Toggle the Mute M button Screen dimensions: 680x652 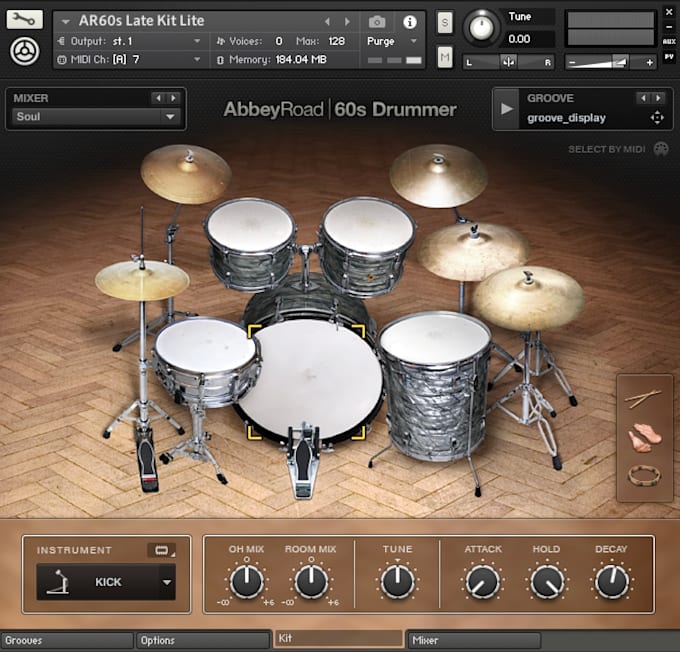pos(445,57)
